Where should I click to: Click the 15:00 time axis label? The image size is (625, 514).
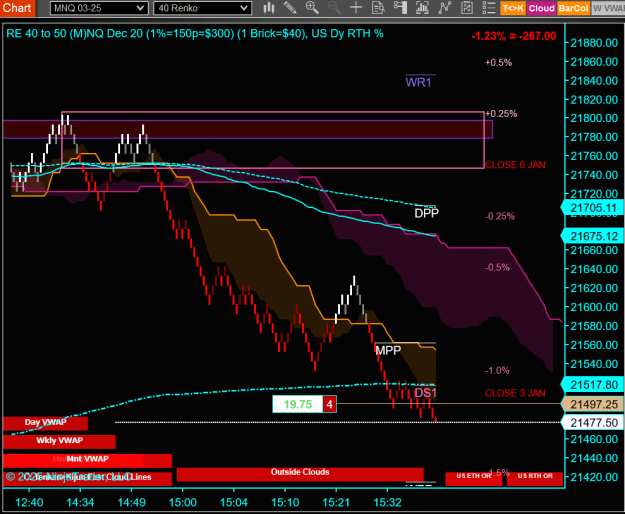click(x=183, y=502)
